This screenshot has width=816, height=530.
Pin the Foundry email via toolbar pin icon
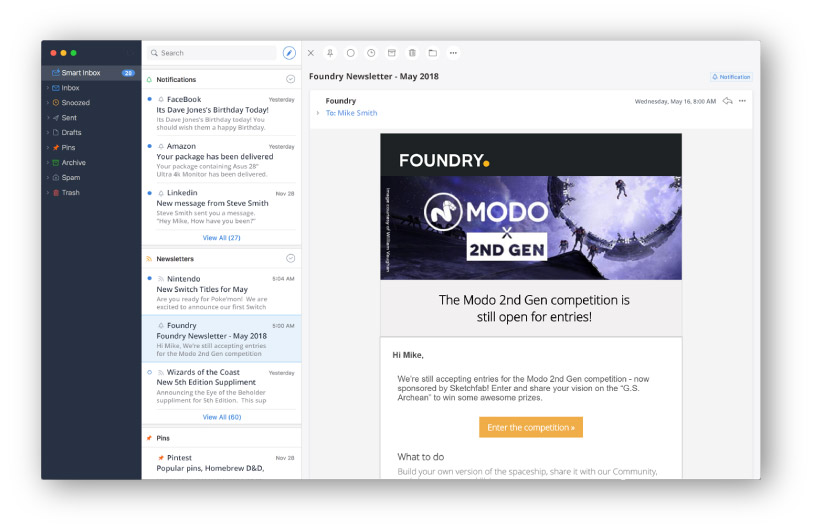point(330,53)
